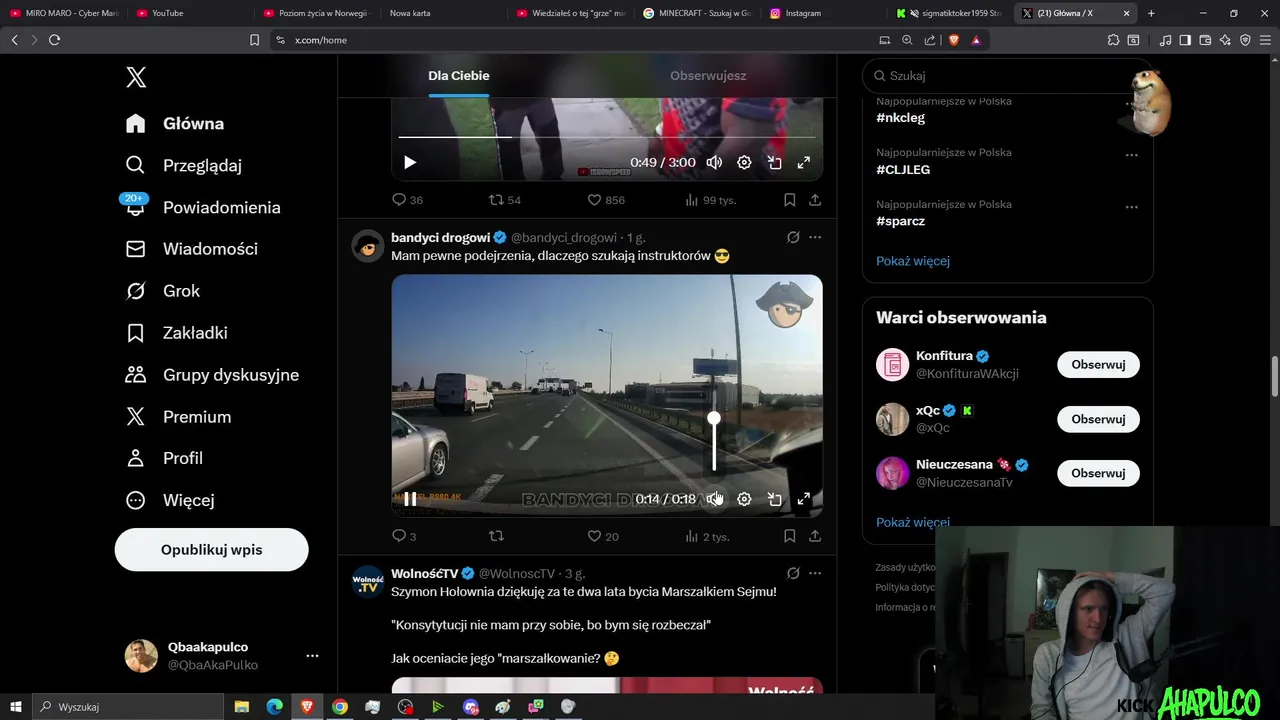Open Grok explain icon on WolnośćTV post

(793, 574)
